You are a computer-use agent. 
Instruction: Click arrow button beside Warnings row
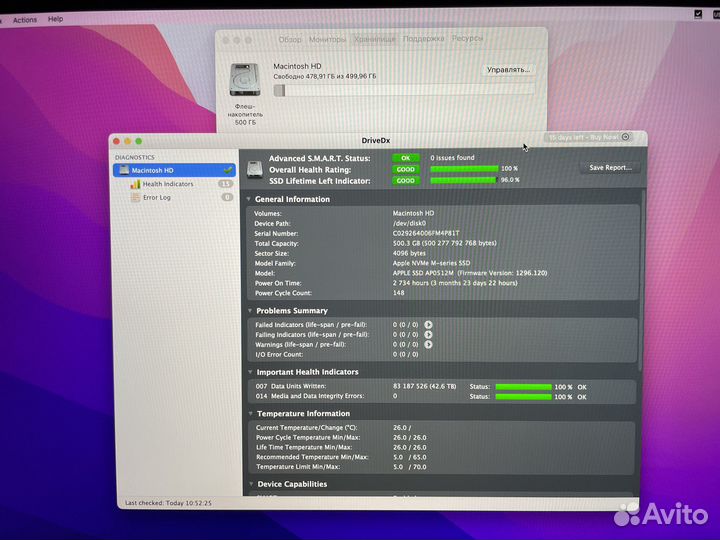[428, 344]
